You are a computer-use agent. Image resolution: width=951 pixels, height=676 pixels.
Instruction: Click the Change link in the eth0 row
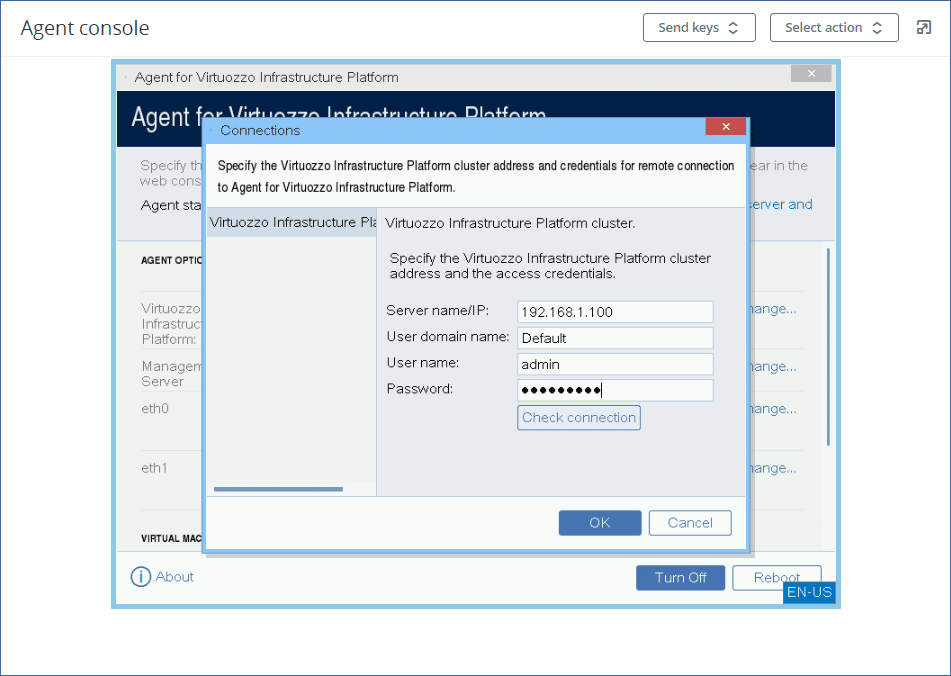click(x=774, y=409)
